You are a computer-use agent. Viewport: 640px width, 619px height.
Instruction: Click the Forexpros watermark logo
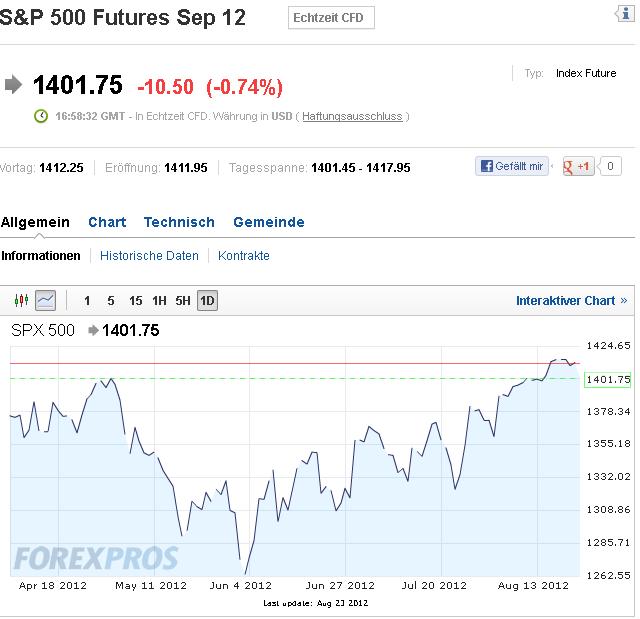(x=96, y=558)
